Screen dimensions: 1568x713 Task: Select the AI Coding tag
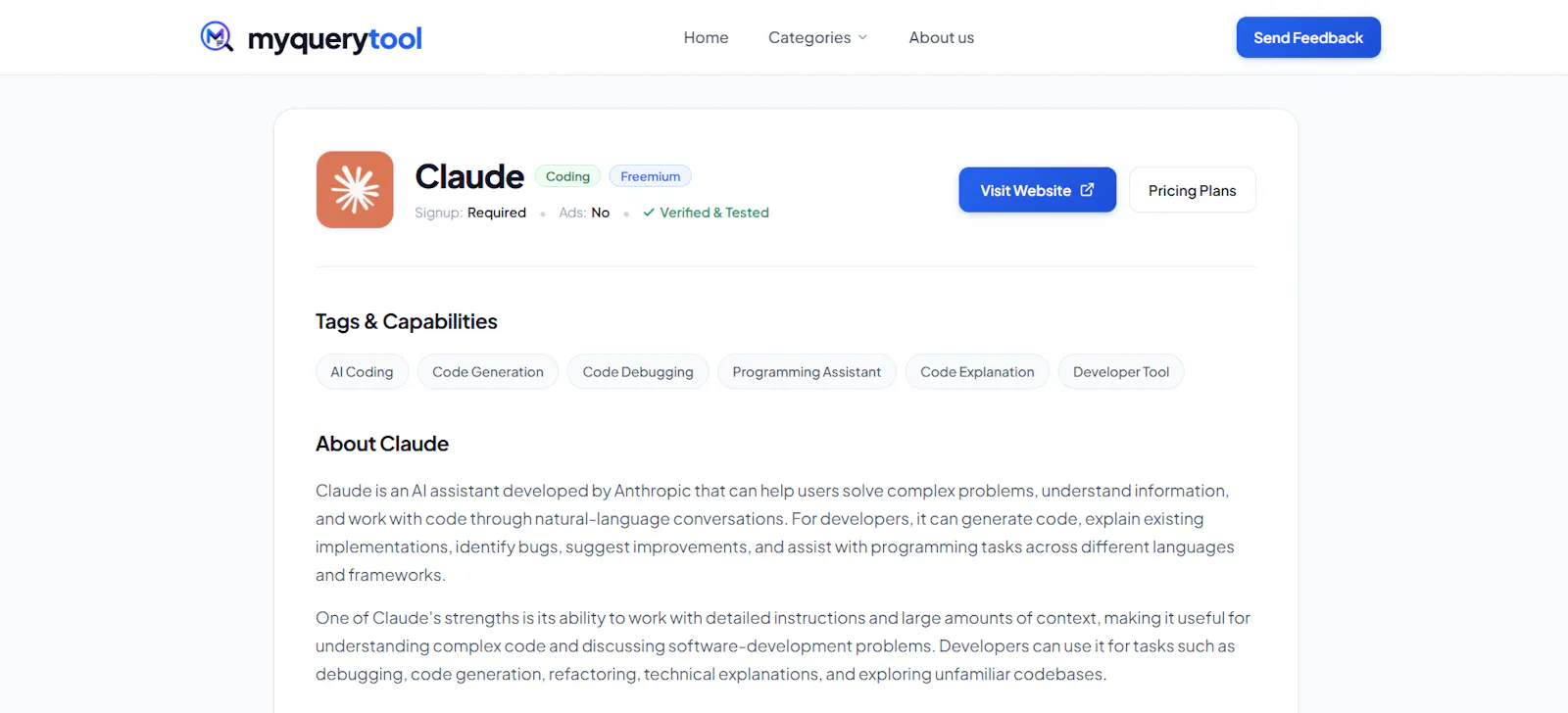(x=362, y=372)
